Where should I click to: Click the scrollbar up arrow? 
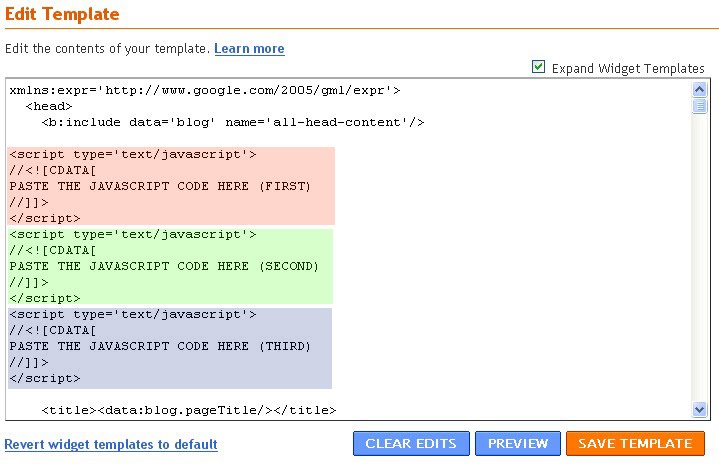pos(700,89)
